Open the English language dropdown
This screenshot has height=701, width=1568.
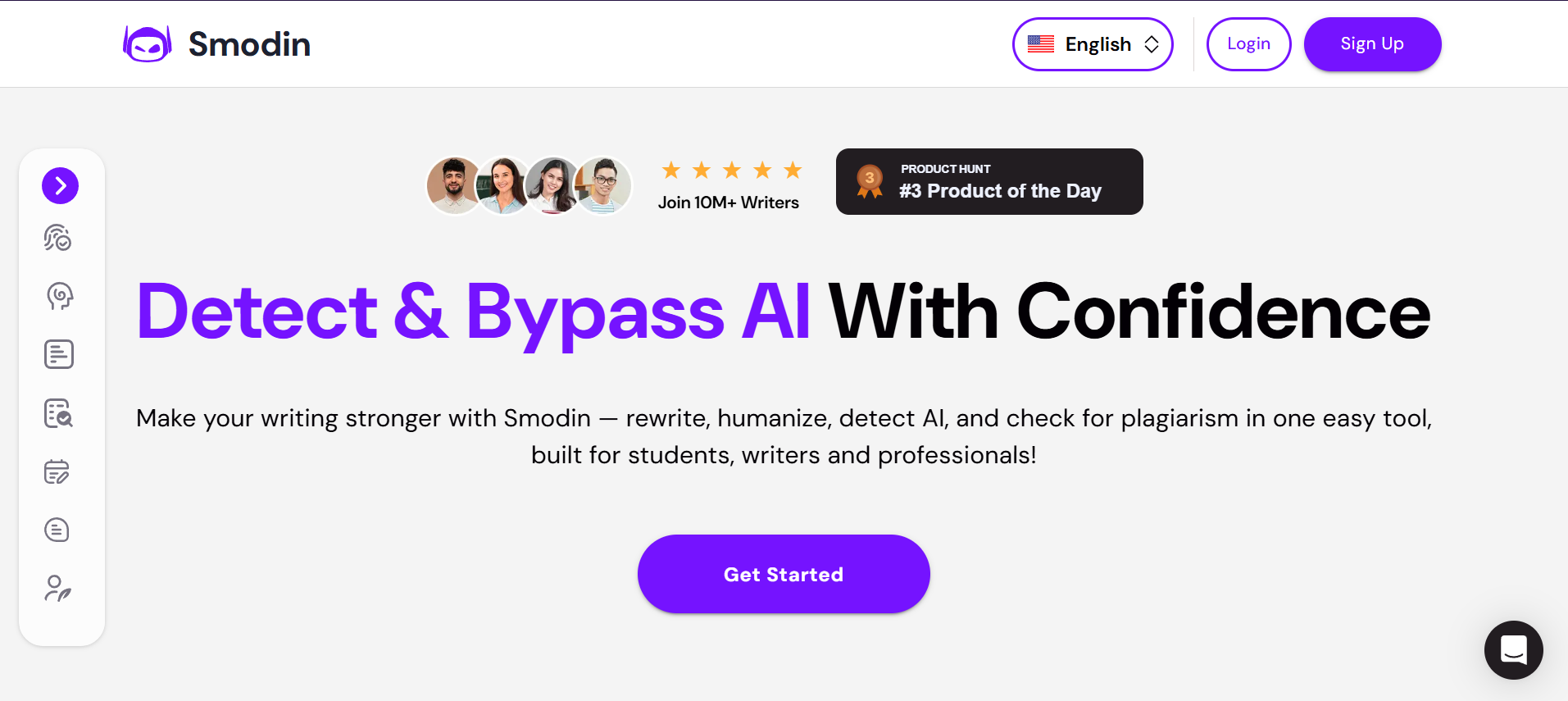[1093, 44]
